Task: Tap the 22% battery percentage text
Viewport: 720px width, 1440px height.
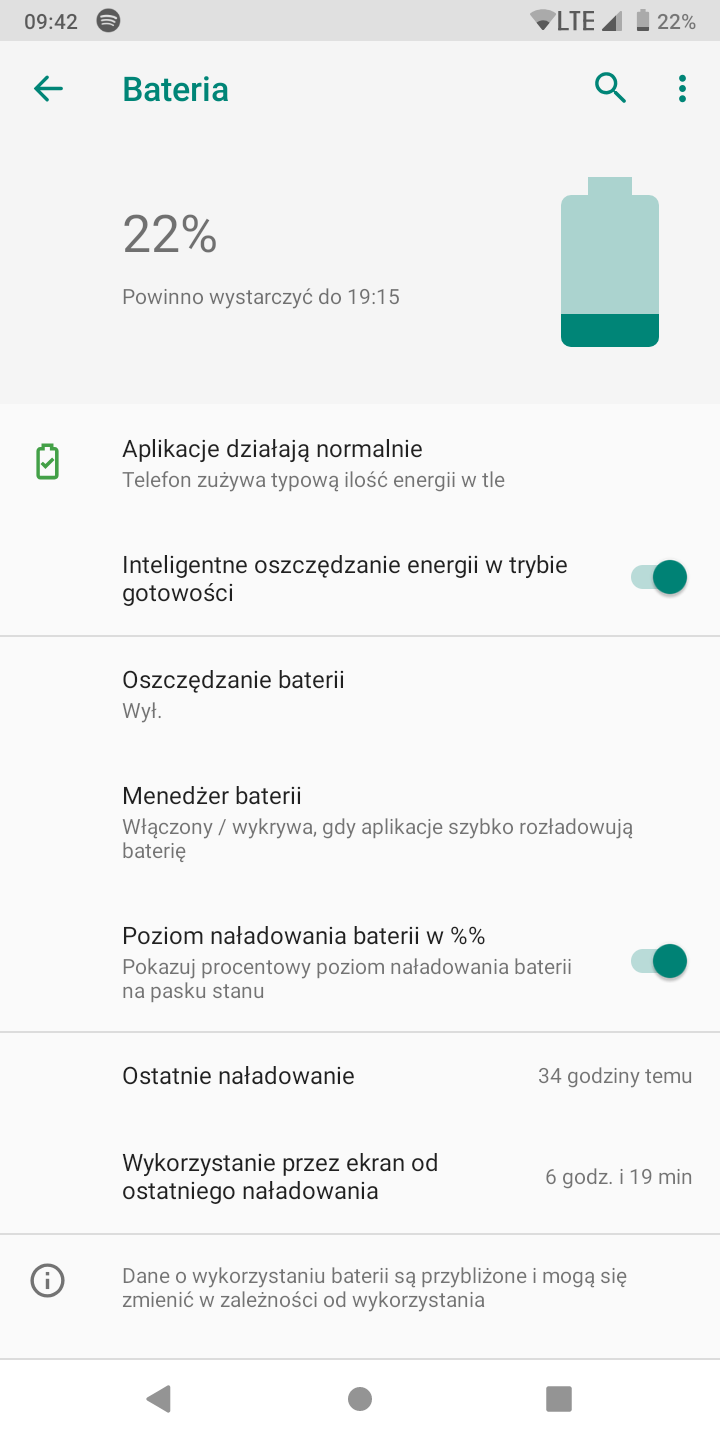Action: pos(170,235)
